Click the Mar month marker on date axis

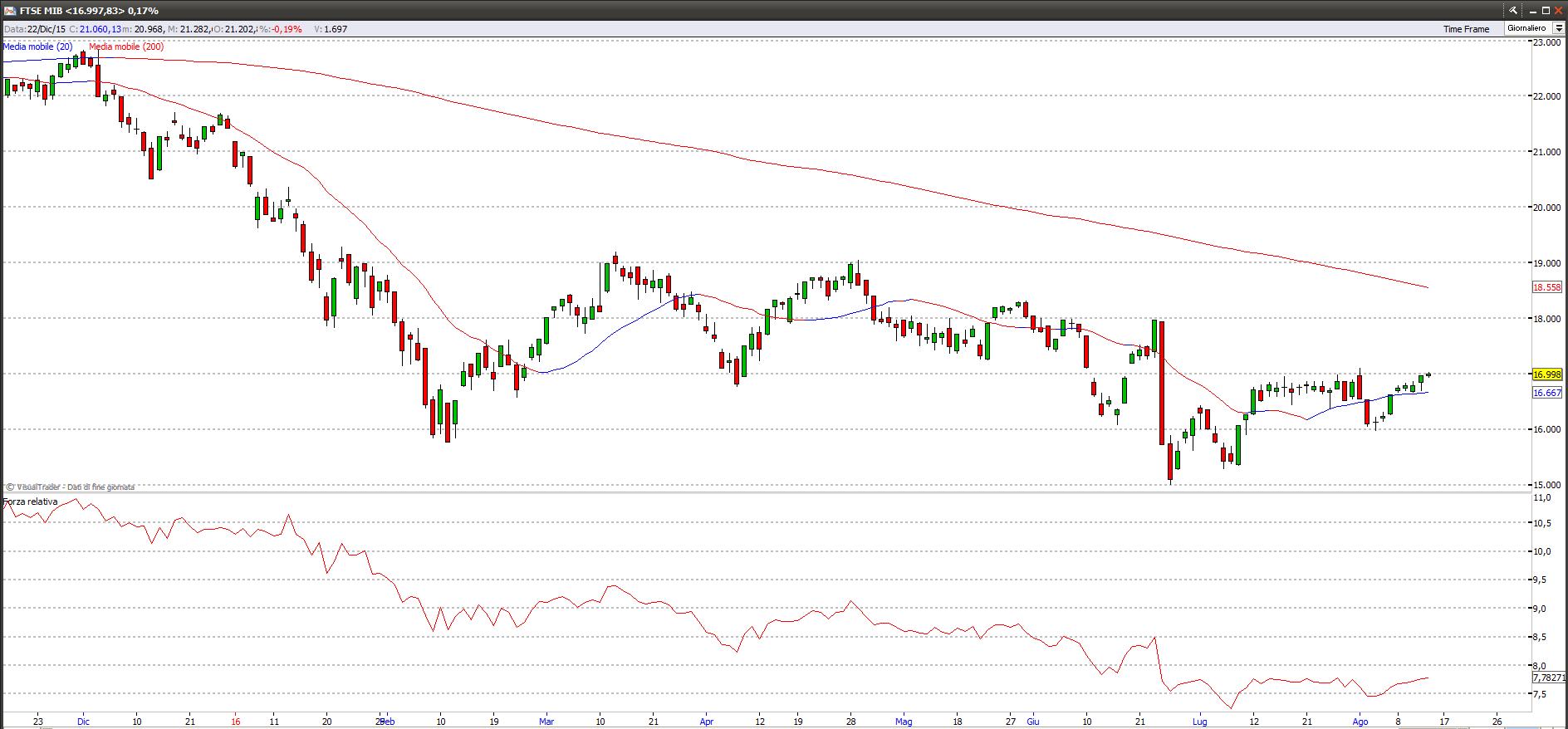click(x=546, y=722)
